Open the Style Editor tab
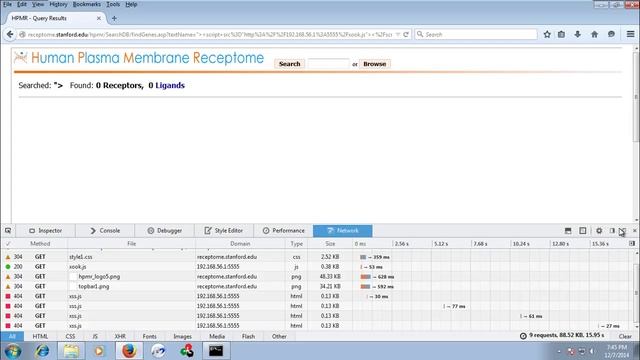 point(224,231)
